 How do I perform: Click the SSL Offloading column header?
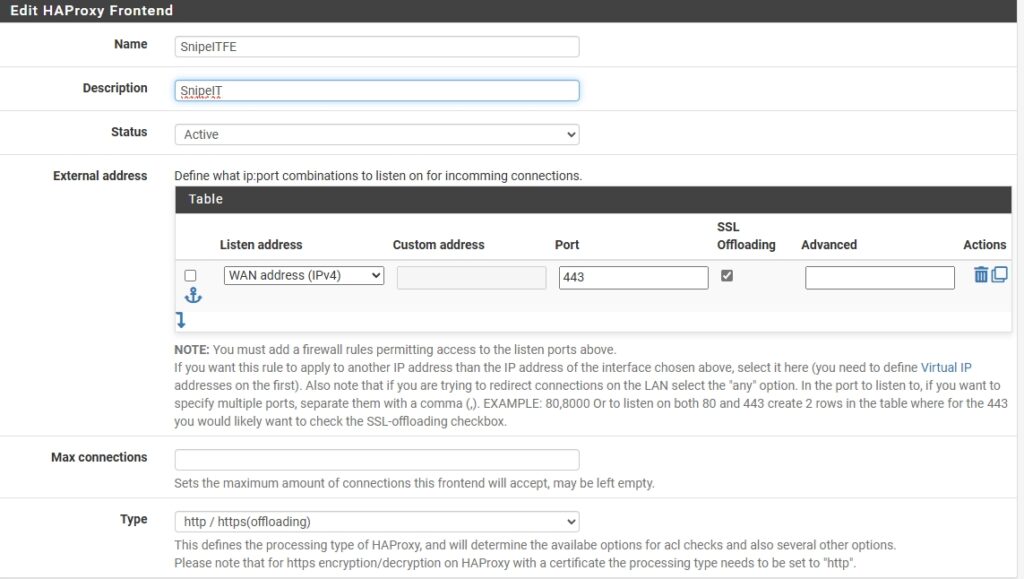point(746,236)
